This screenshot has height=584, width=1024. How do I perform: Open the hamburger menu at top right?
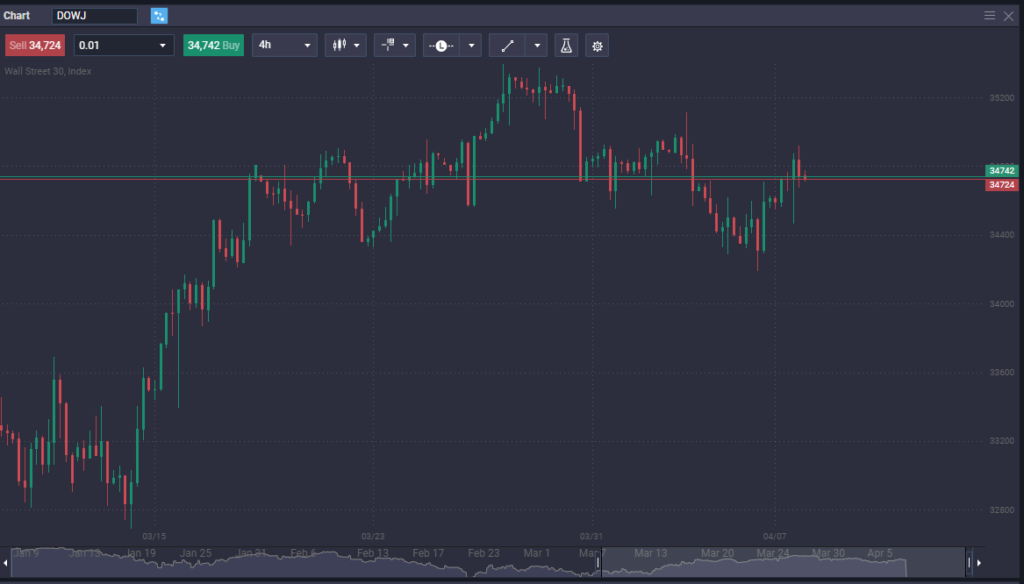pos(989,15)
